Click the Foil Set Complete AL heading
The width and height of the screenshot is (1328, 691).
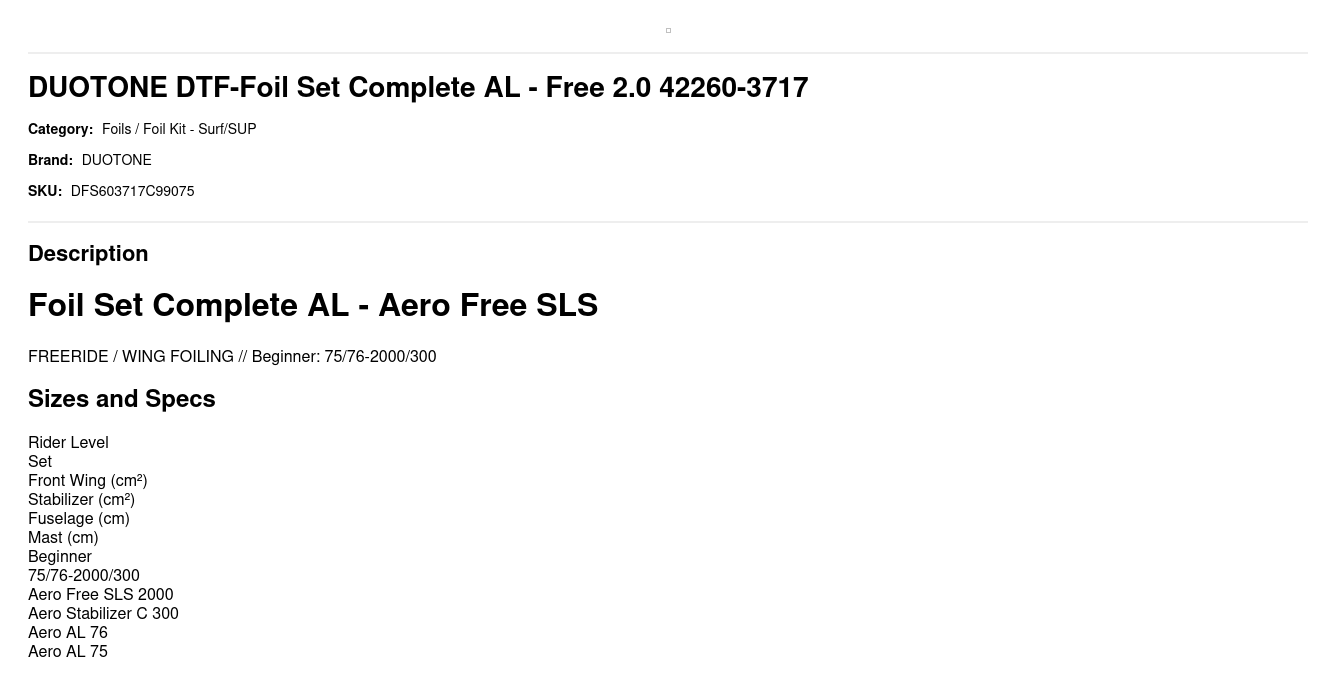pyautogui.click(x=313, y=305)
